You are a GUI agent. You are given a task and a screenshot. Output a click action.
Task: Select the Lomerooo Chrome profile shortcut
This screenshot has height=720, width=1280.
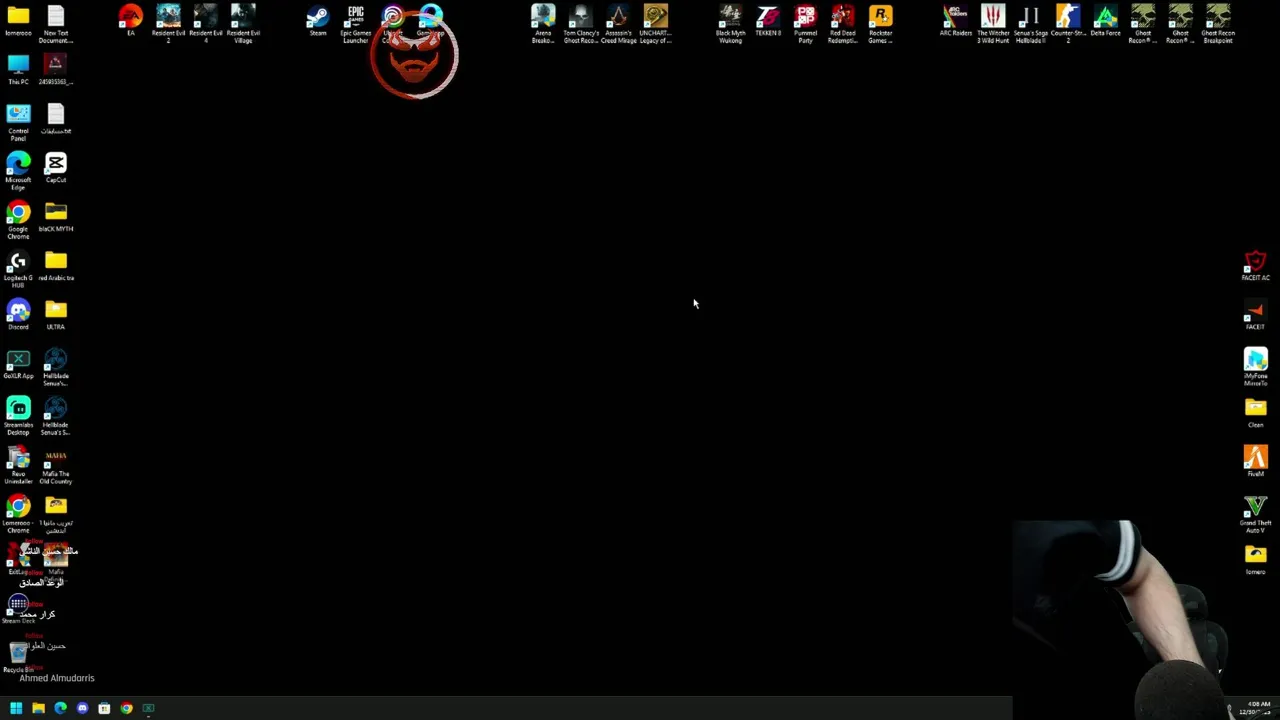coord(18,513)
